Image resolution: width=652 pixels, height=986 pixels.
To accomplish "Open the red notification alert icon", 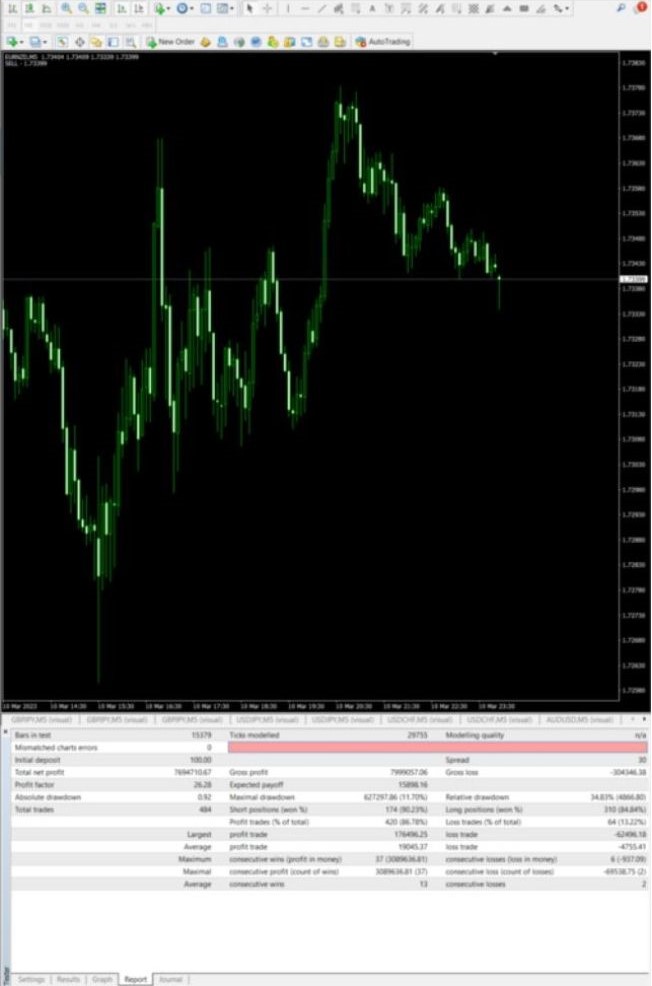I will pyautogui.click(x=640, y=7).
